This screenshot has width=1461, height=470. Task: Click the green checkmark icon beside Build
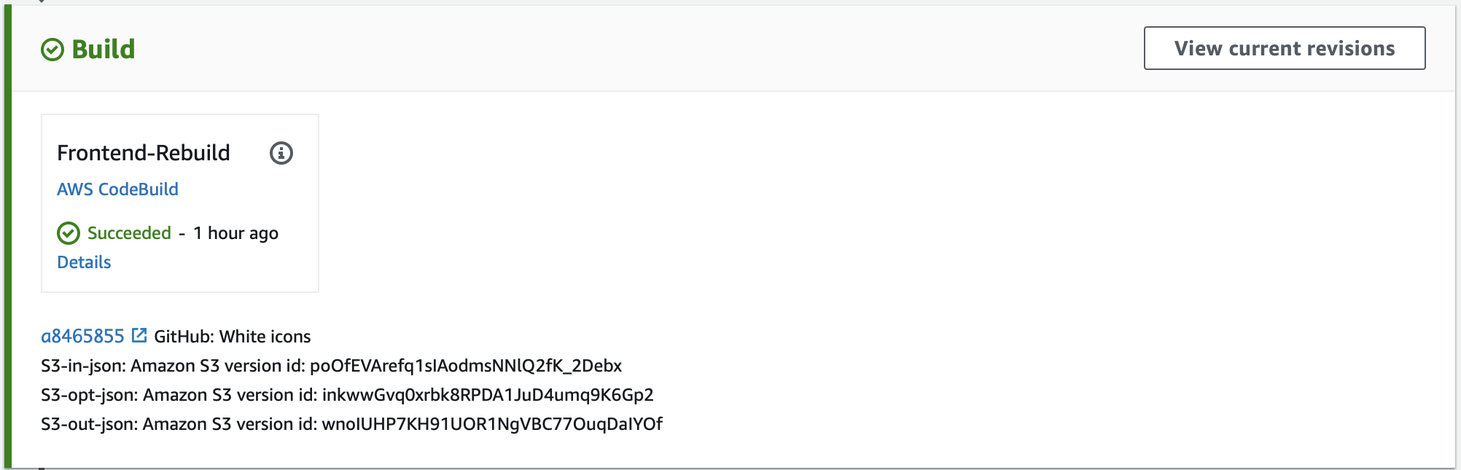pyautogui.click(x=52, y=49)
